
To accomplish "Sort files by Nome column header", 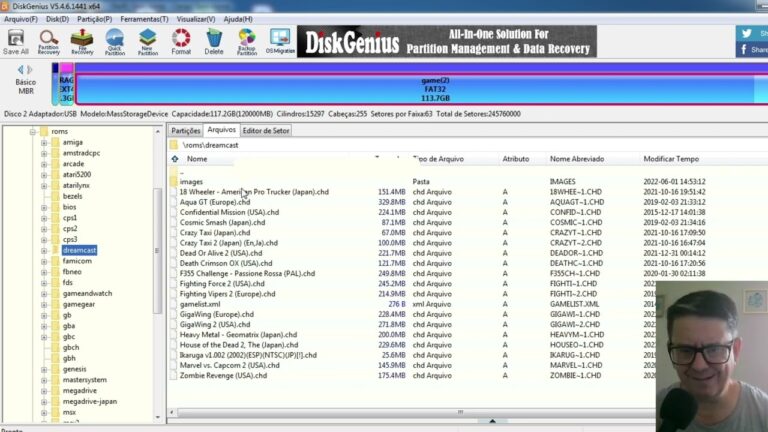I will pos(197,159).
